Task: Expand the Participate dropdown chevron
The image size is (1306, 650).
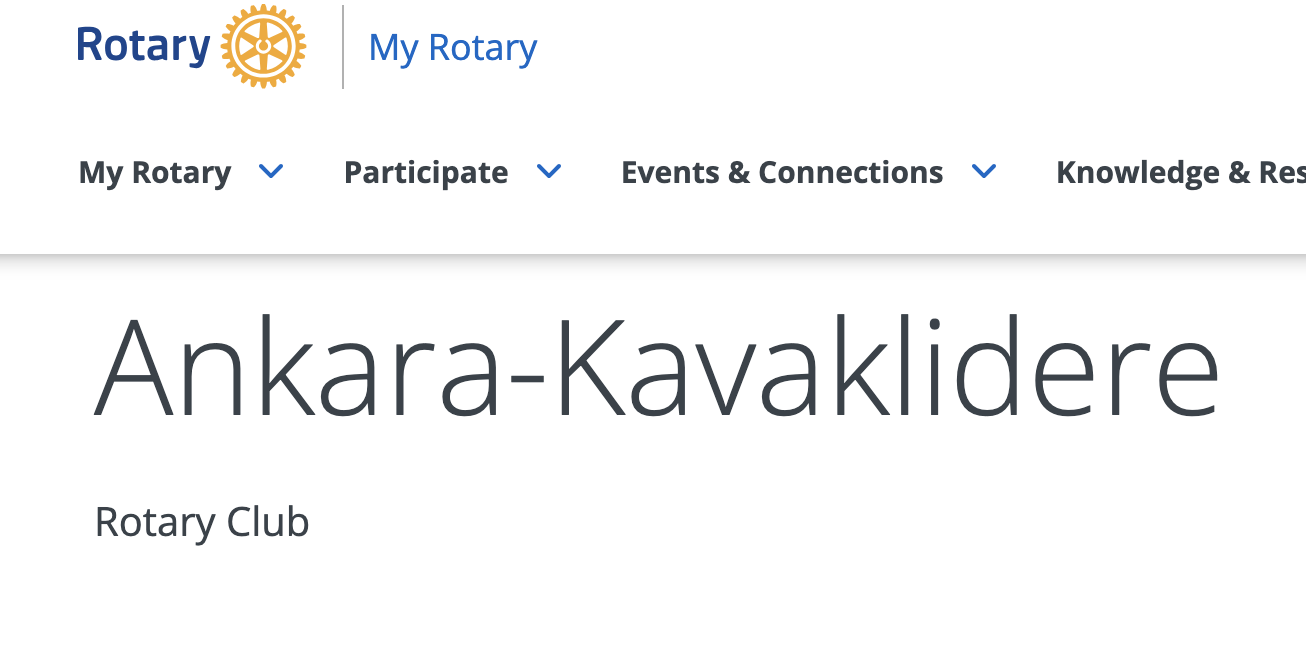Action: 549,172
